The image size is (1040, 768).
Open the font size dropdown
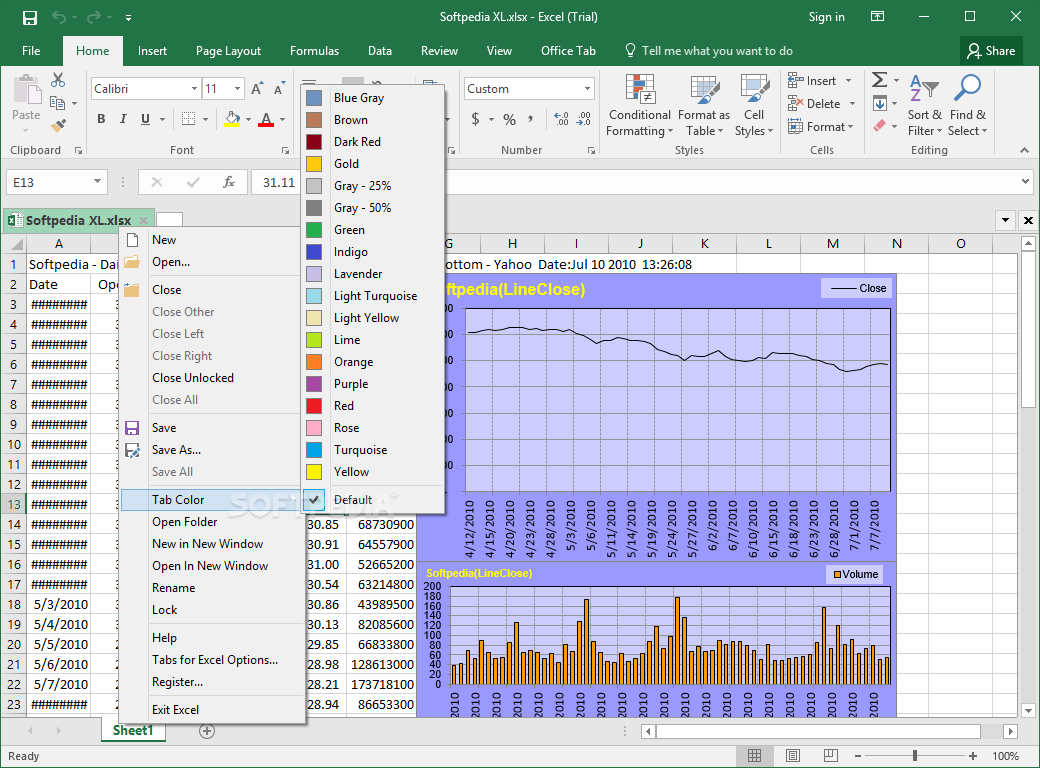[237, 89]
